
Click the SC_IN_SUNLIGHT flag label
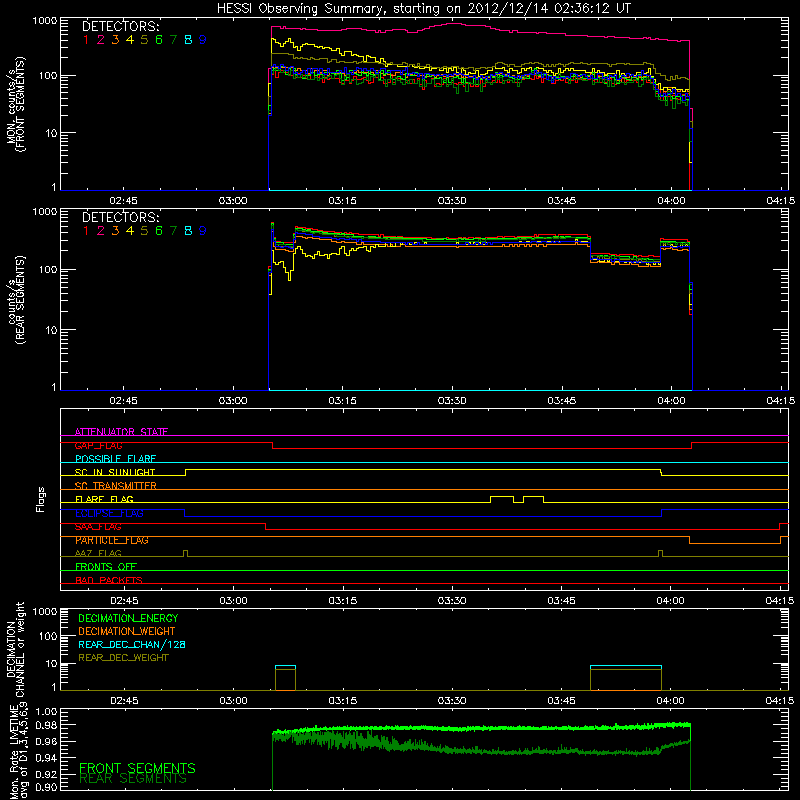click(115, 472)
